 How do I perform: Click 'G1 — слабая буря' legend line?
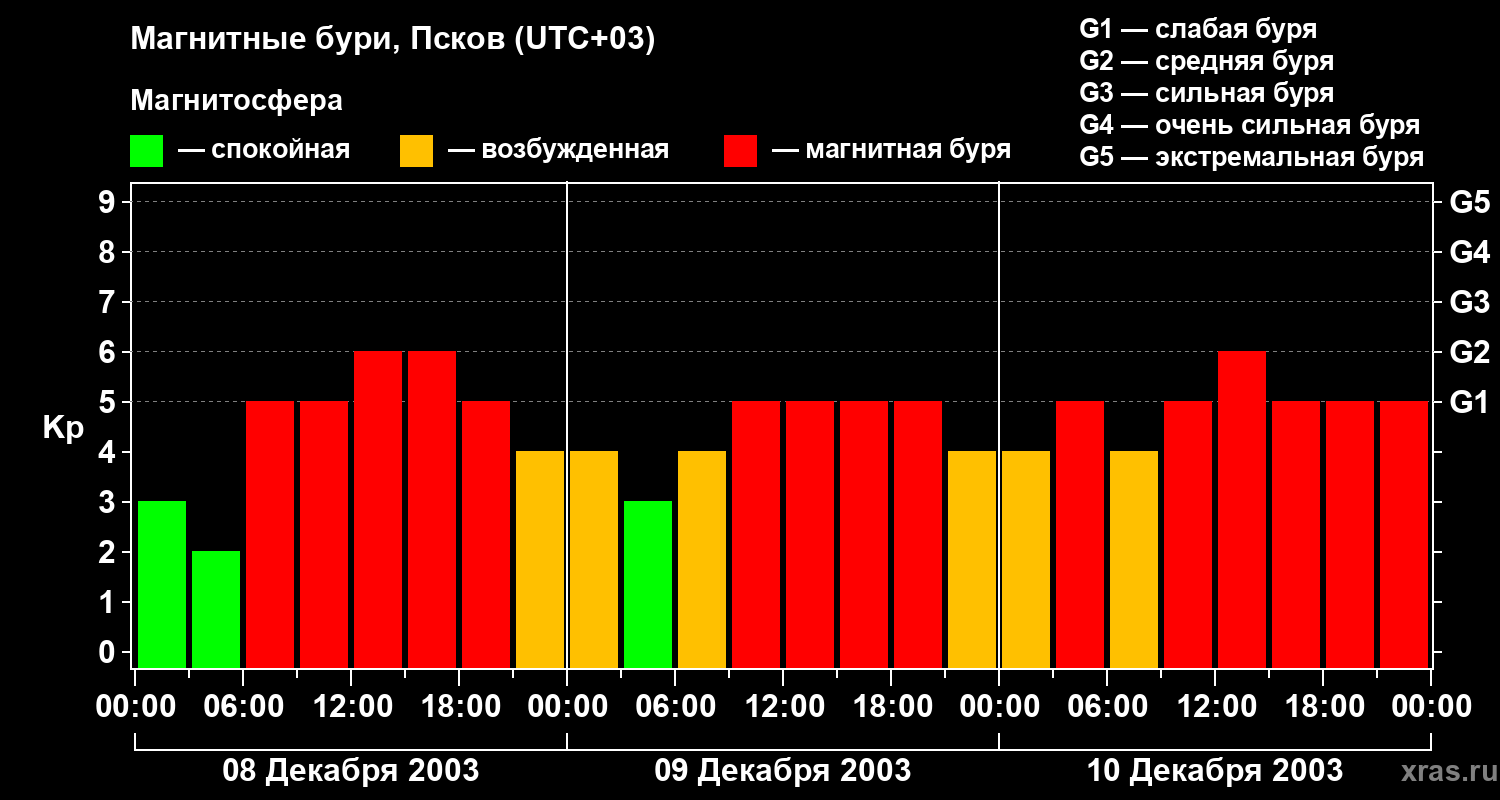pos(1198,28)
